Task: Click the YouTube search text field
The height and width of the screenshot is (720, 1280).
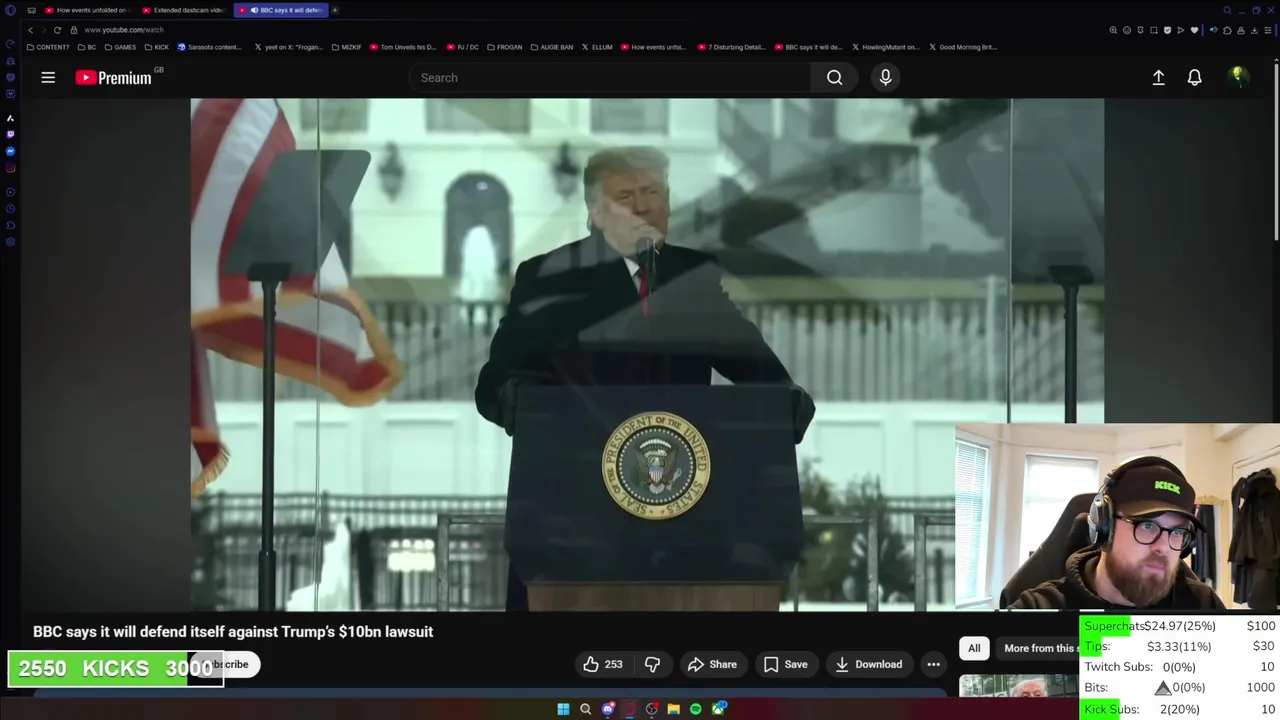Action: 610,77
